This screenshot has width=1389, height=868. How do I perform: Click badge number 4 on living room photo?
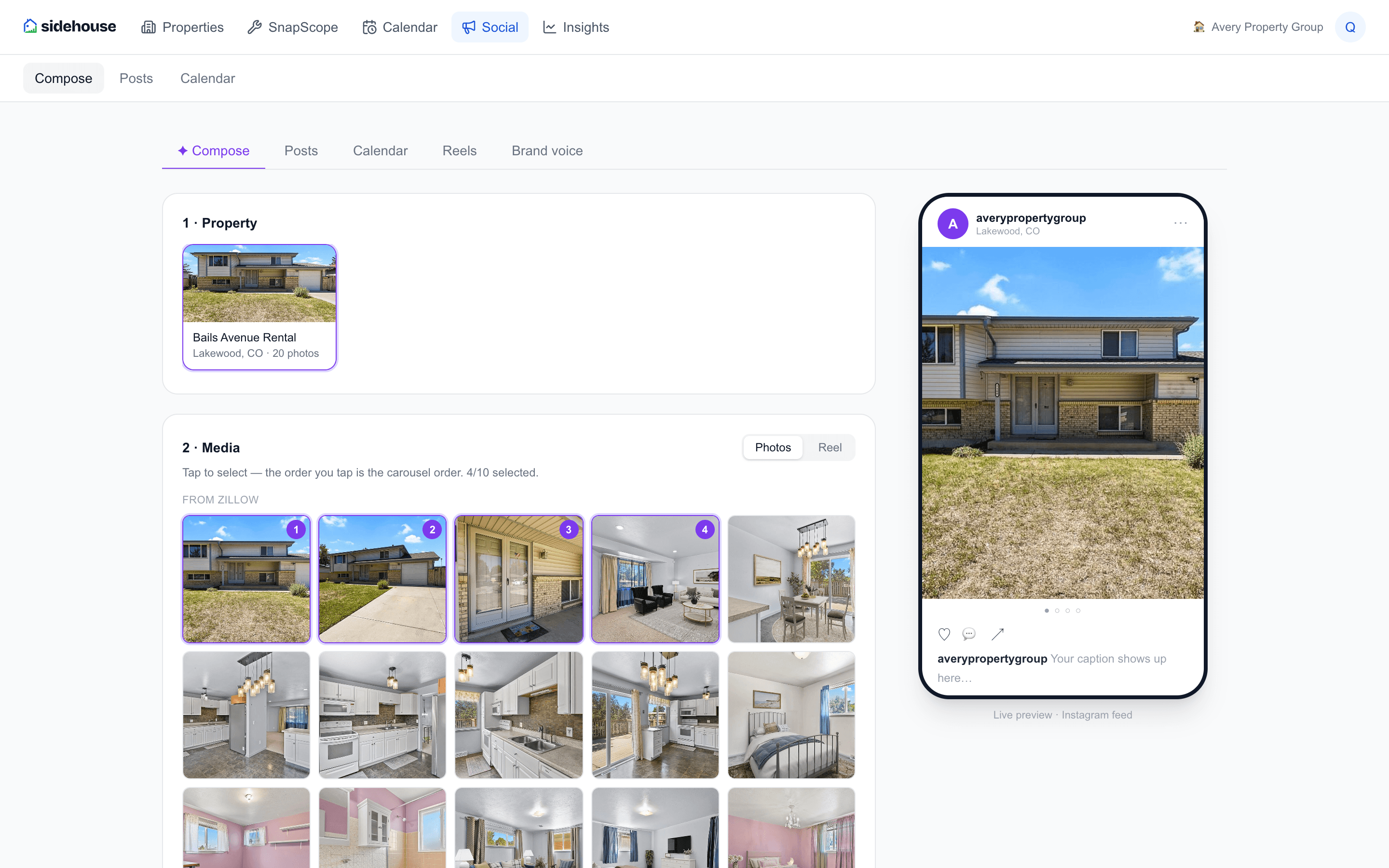[705, 529]
